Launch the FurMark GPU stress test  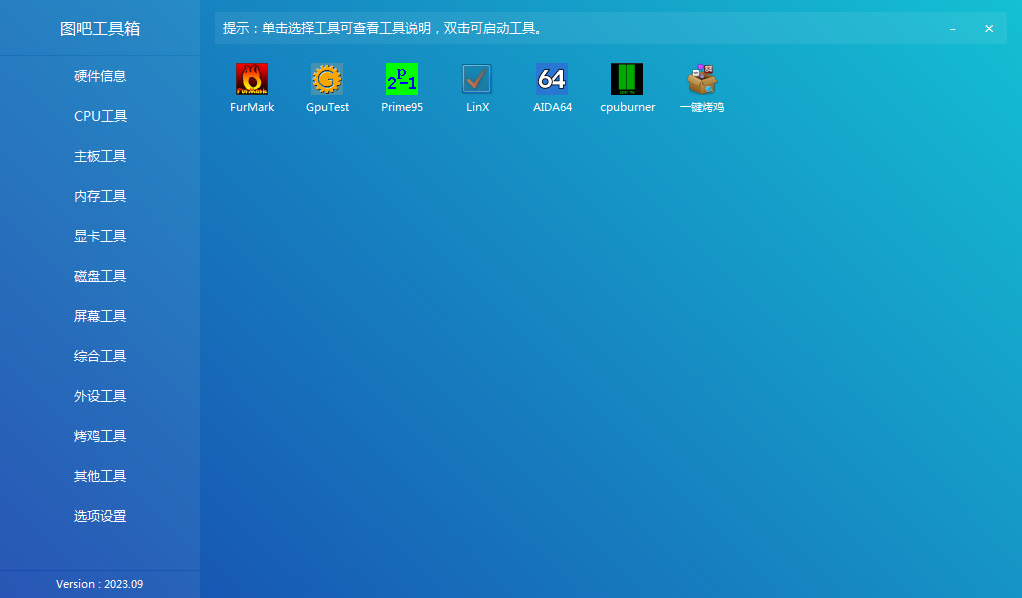[251, 85]
